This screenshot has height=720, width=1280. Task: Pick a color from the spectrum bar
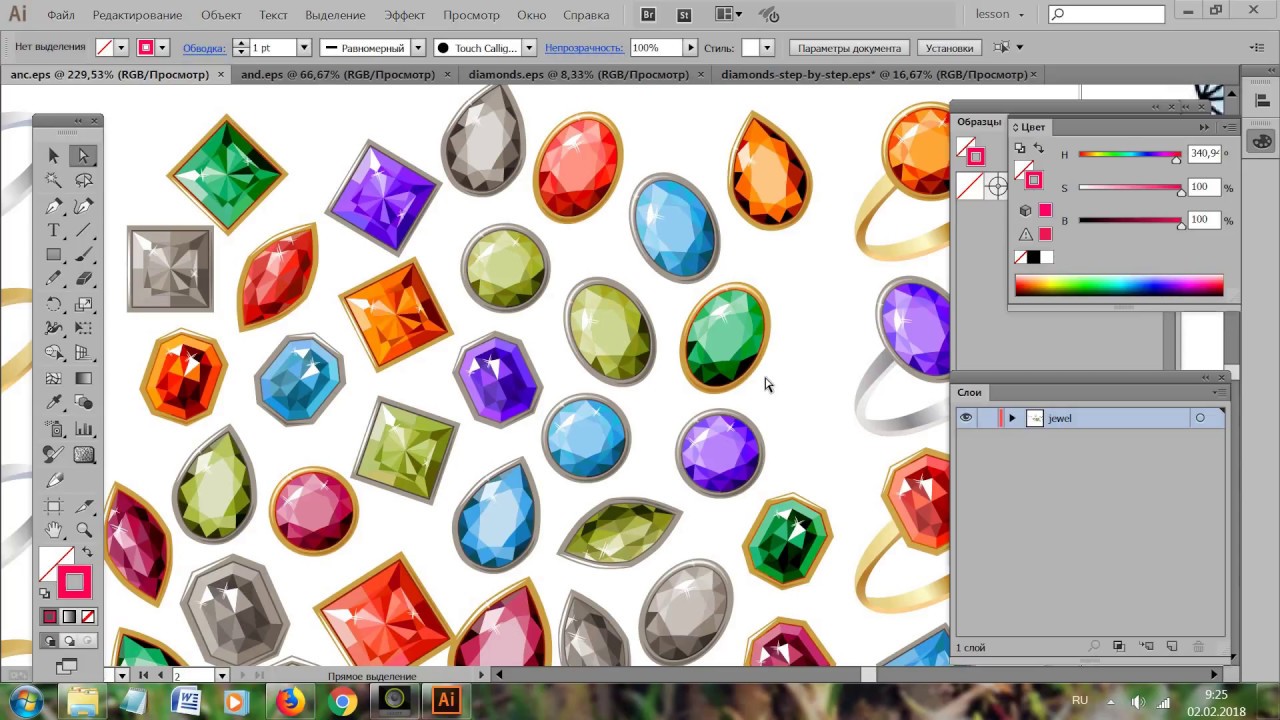[1118, 286]
